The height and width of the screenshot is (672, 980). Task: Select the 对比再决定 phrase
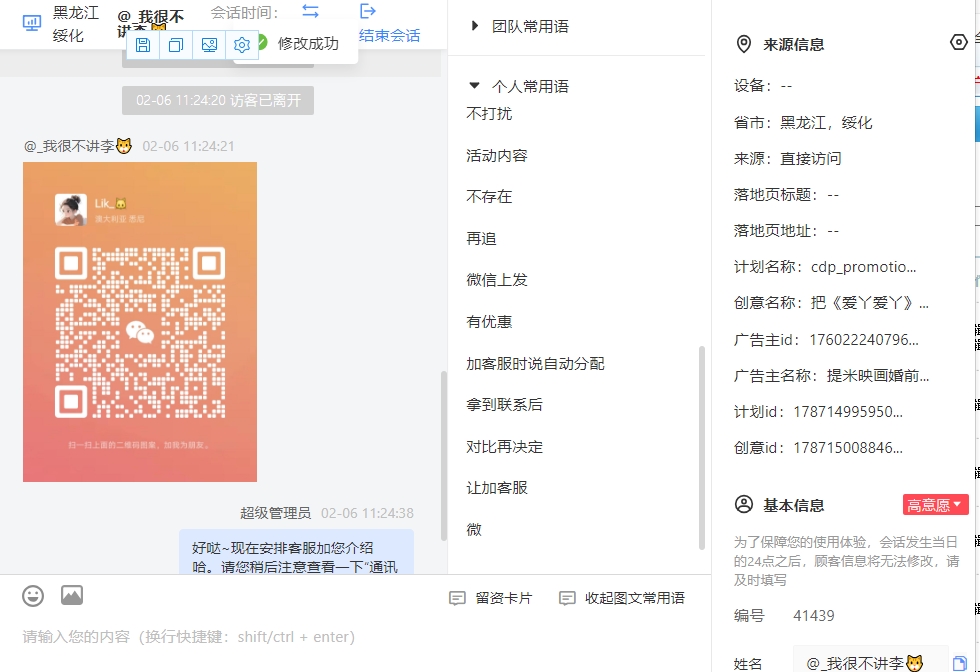click(x=504, y=446)
